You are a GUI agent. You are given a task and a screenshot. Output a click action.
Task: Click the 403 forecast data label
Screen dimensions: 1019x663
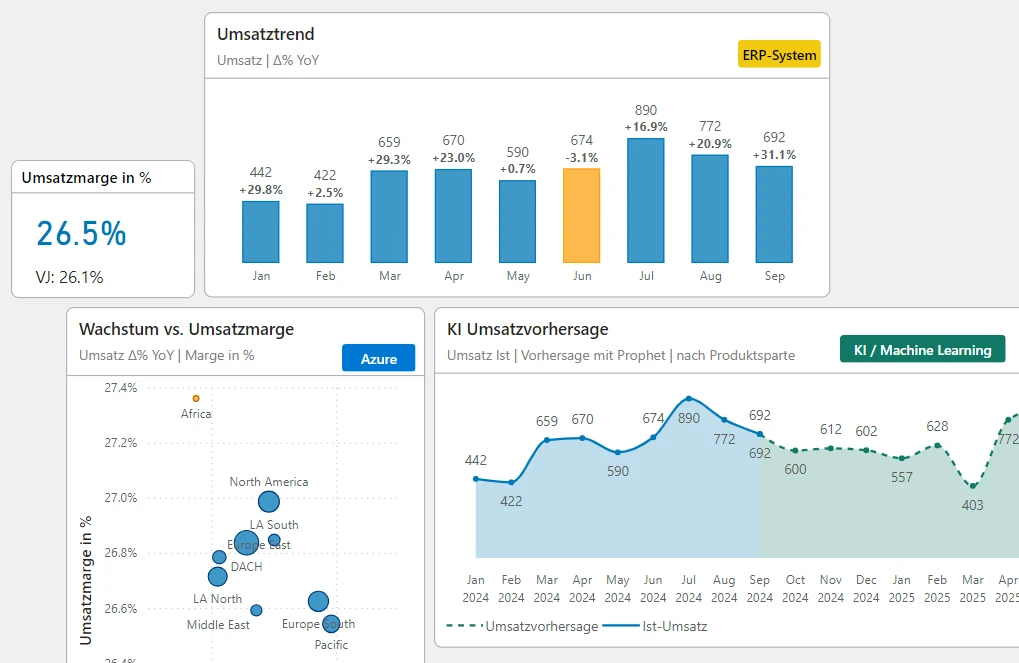point(973,505)
